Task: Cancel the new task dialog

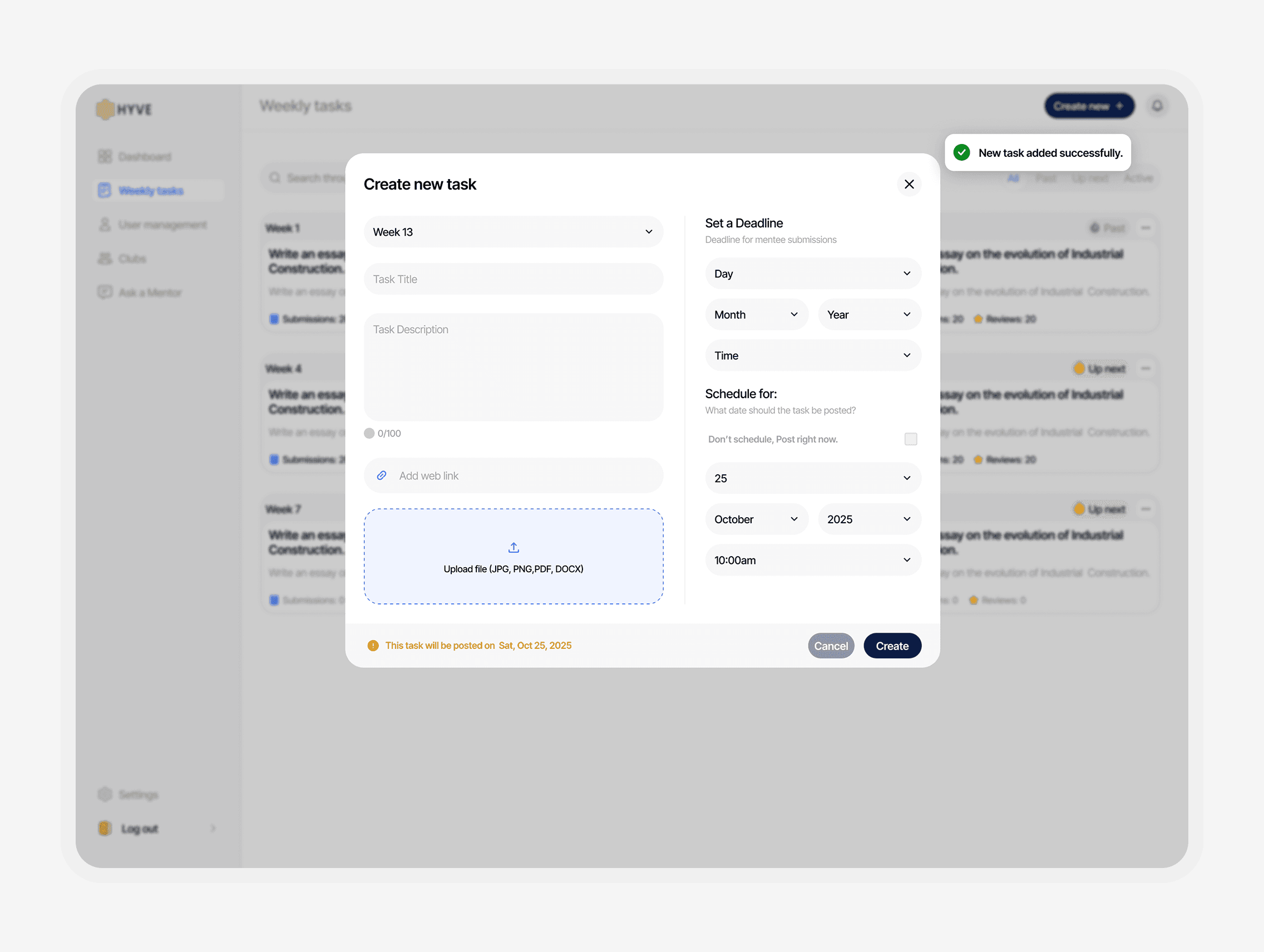Action: click(831, 646)
